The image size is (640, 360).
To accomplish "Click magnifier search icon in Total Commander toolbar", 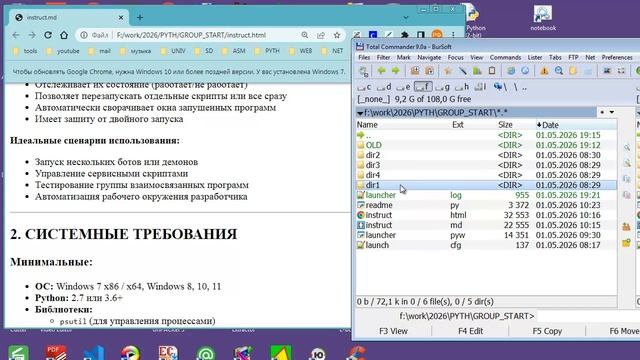I will 559,71.
